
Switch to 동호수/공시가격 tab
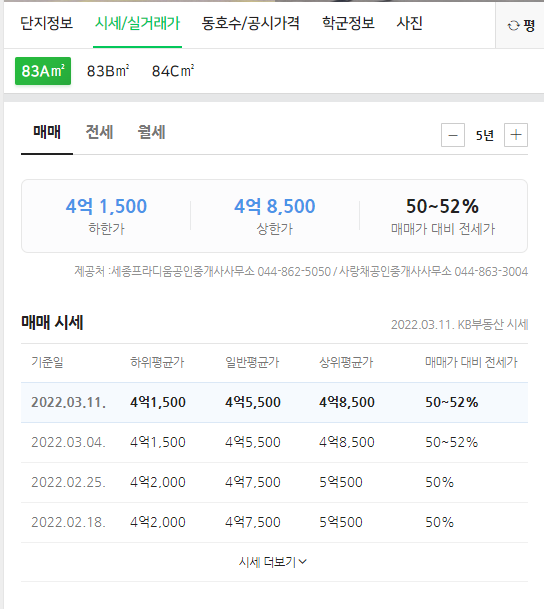coord(250,23)
